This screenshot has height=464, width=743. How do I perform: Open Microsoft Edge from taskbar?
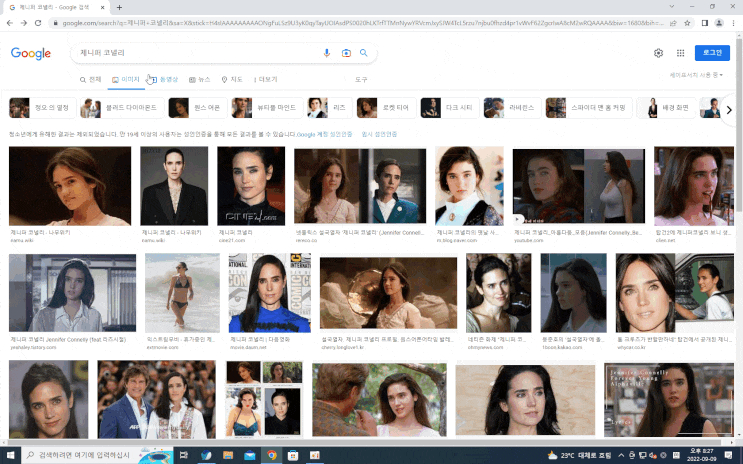(x=206, y=455)
